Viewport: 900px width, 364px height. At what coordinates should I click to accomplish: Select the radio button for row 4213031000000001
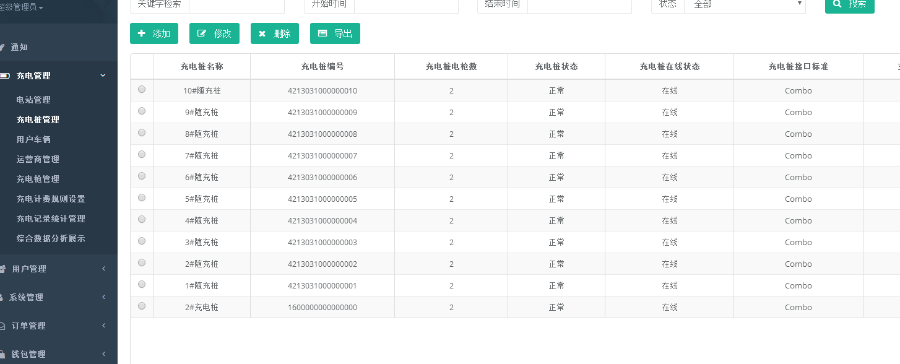coord(142,284)
